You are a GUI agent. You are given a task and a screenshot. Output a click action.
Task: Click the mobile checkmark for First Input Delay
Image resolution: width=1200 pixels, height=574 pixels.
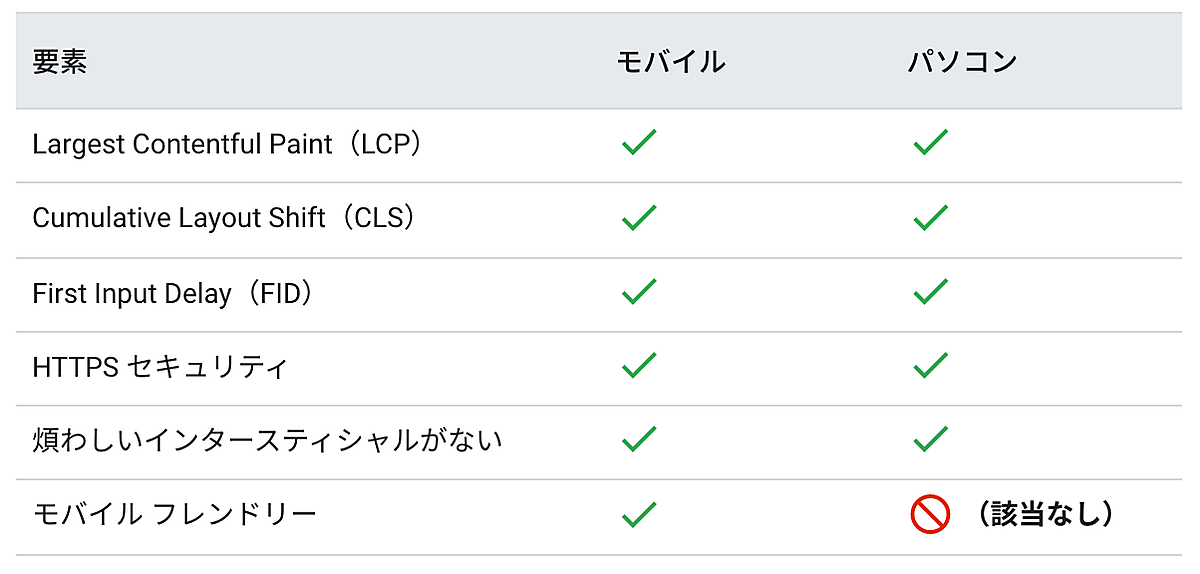pyautogui.click(x=638, y=293)
